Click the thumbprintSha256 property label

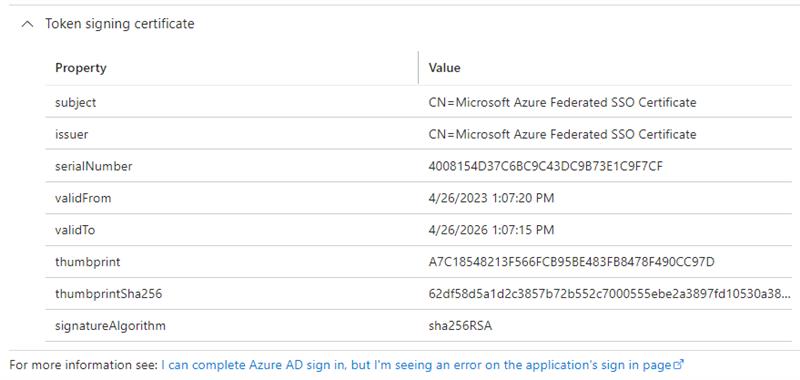coord(108,294)
